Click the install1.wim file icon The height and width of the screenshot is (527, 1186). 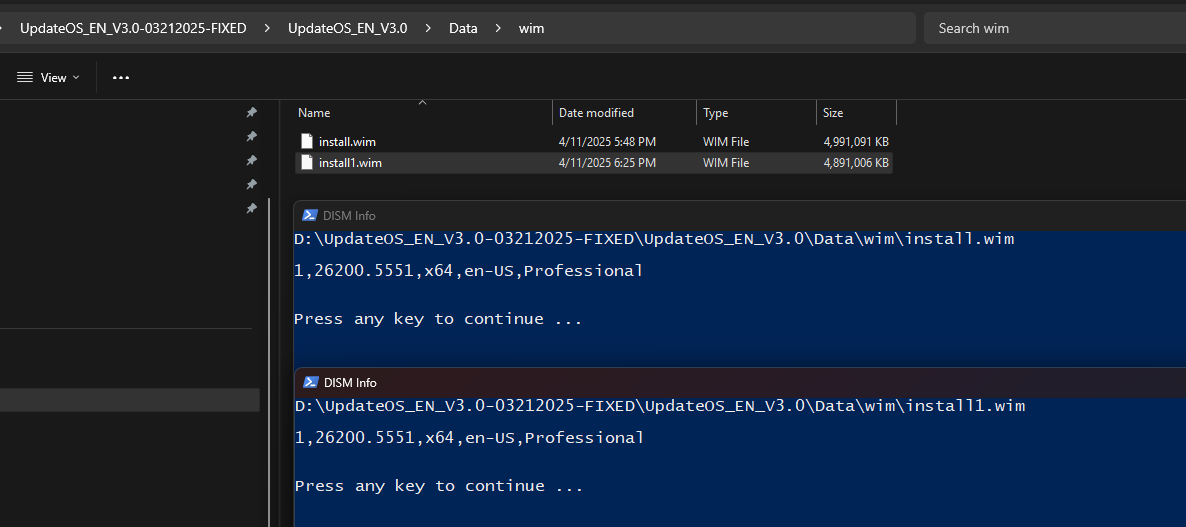click(x=306, y=163)
